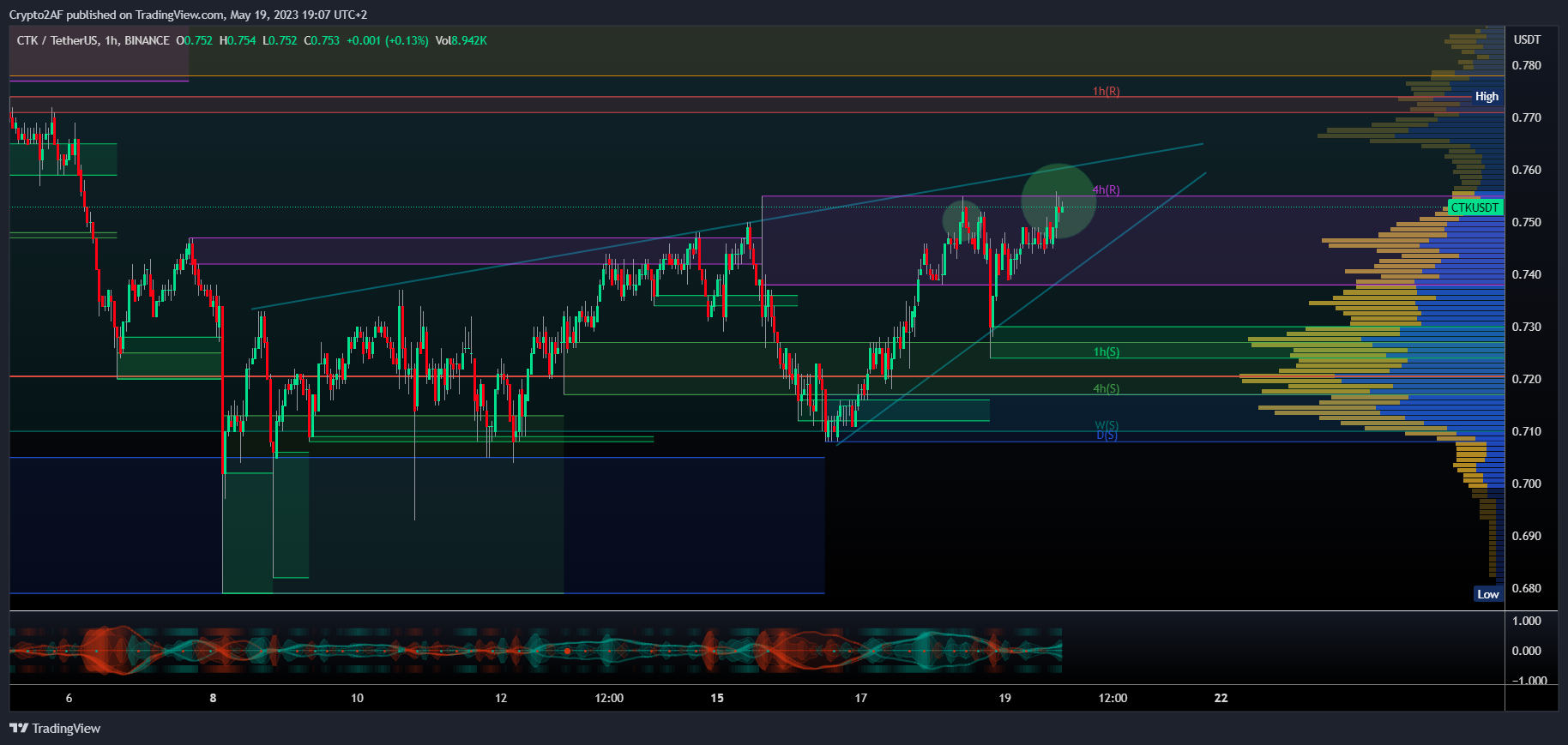Screen dimensions: 1568x745
Task: Click the 0.710 price axis label
Action: coord(1526,431)
